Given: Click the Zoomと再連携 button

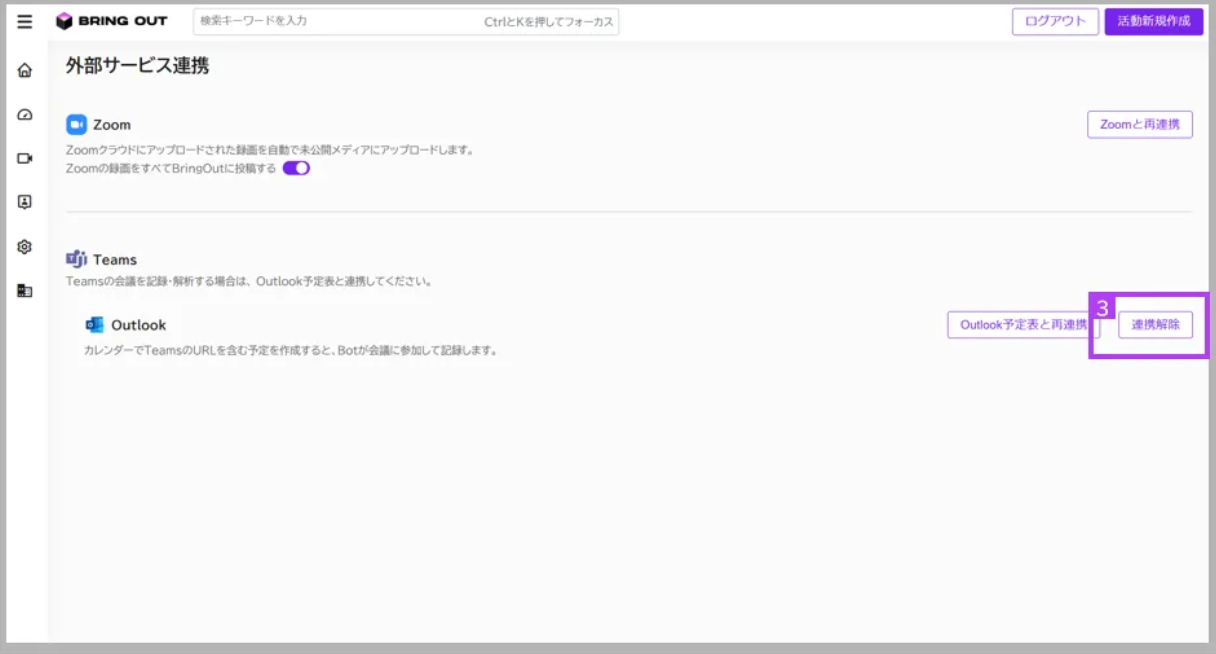Looking at the screenshot, I should pyautogui.click(x=1140, y=125).
